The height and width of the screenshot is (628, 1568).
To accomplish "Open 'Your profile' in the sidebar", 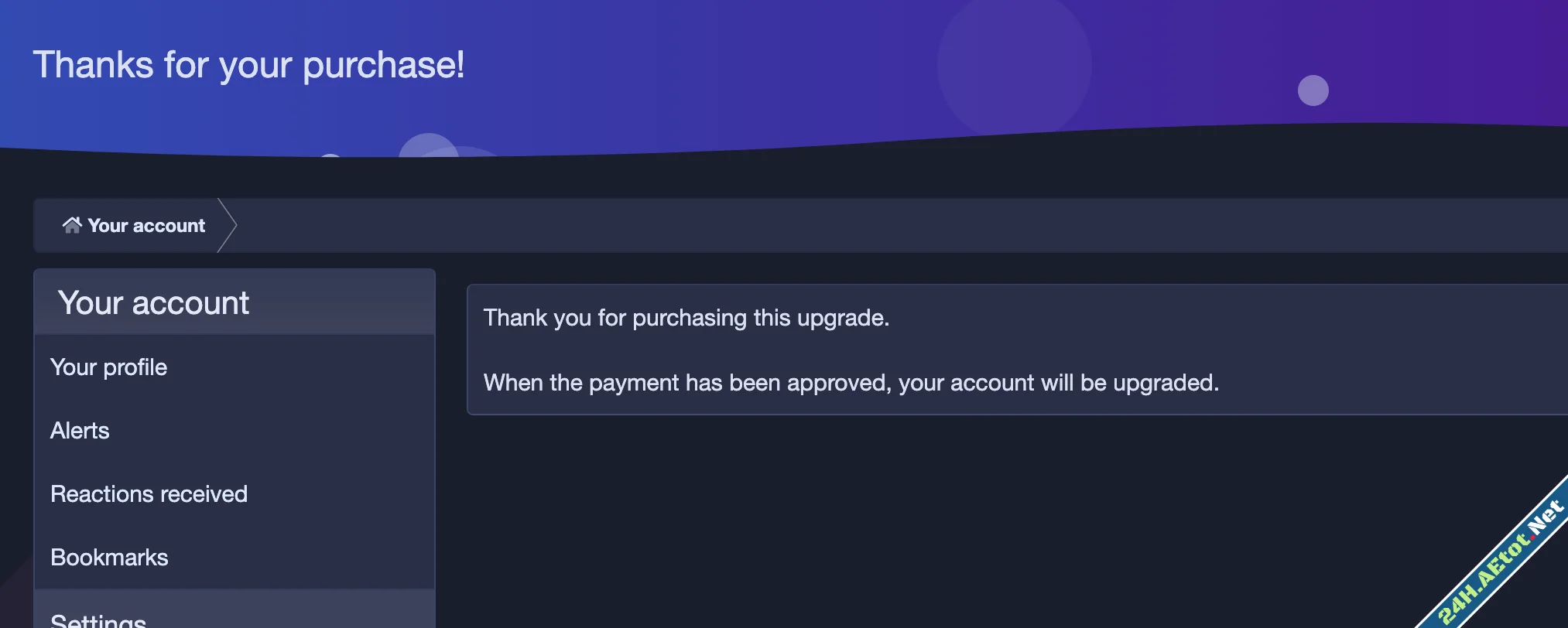I will pyautogui.click(x=108, y=367).
